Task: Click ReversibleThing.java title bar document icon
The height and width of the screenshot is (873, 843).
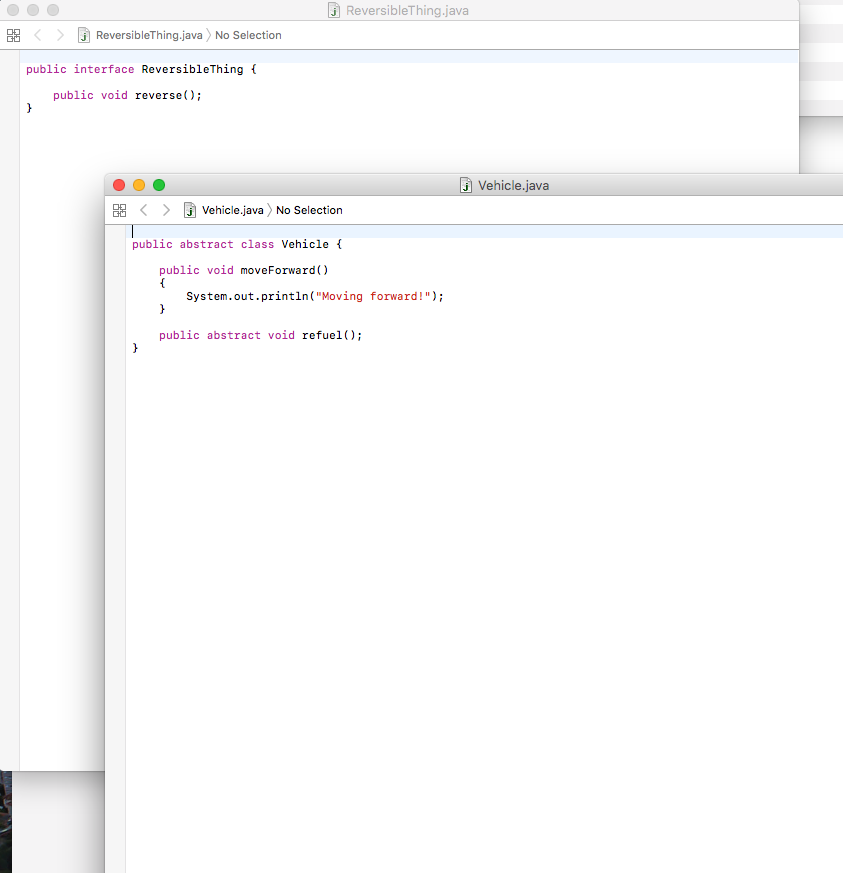Action: [334, 11]
